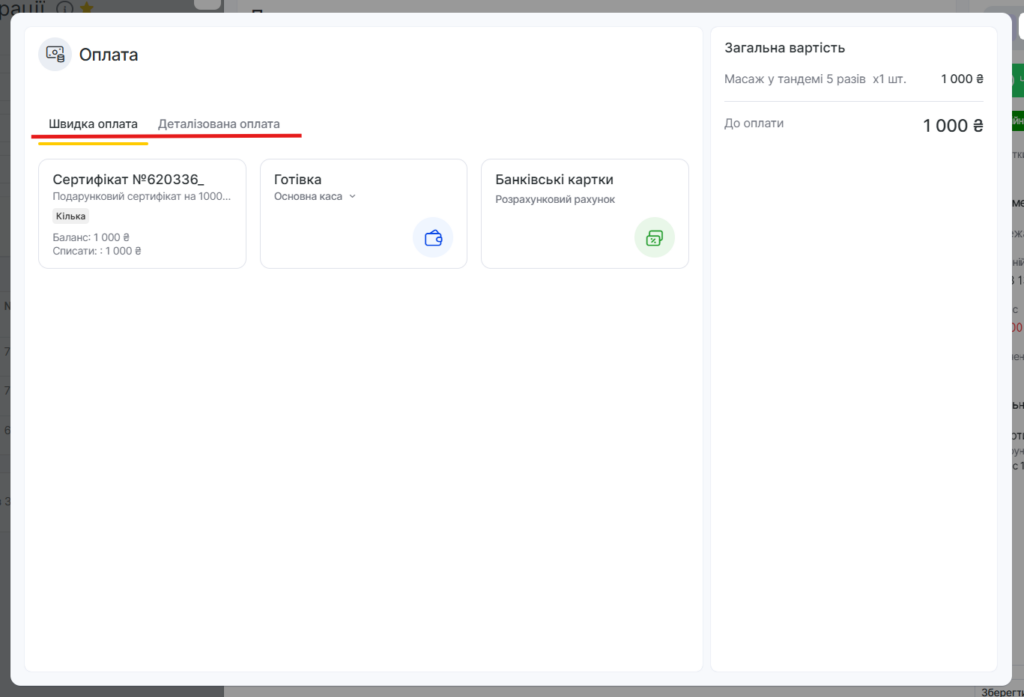
Task: Click the info circle icon next to the star
Action: (65, 7)
